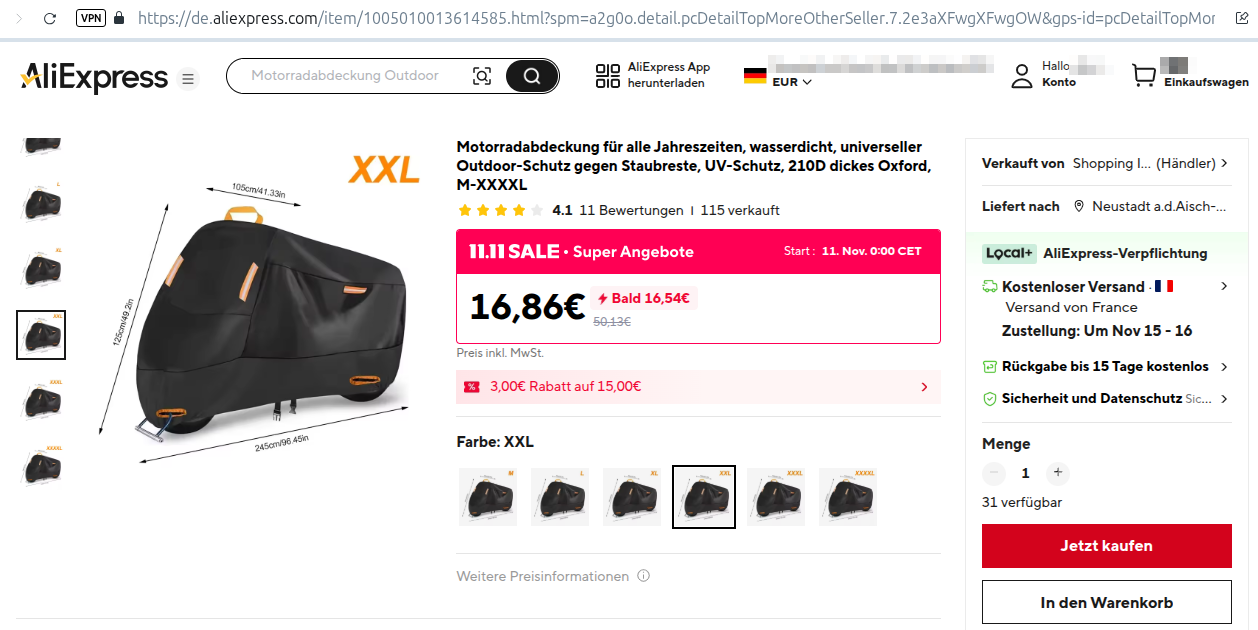
Task: Reload page with browser refresh icon
Action: (50, 18)
